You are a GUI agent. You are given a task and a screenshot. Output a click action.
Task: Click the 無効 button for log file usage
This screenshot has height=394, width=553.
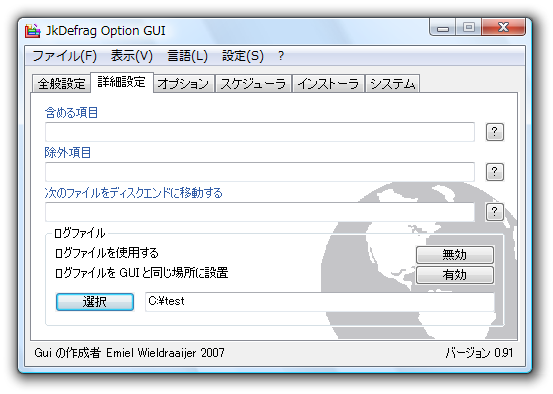tap(455, 255)
